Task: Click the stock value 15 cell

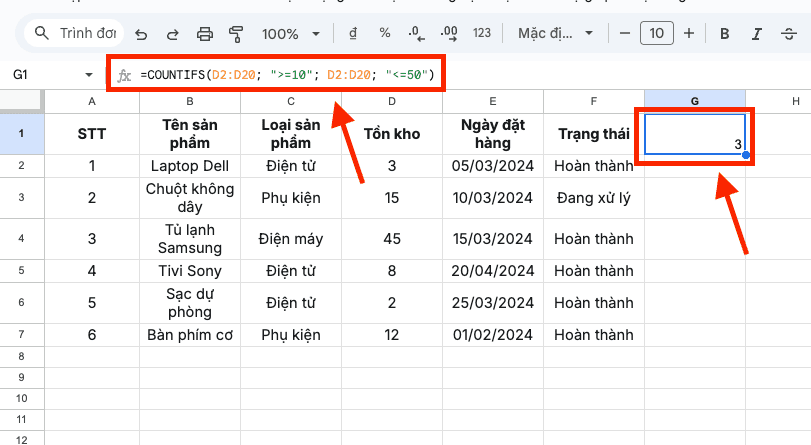Action: [x=392, y=198]
